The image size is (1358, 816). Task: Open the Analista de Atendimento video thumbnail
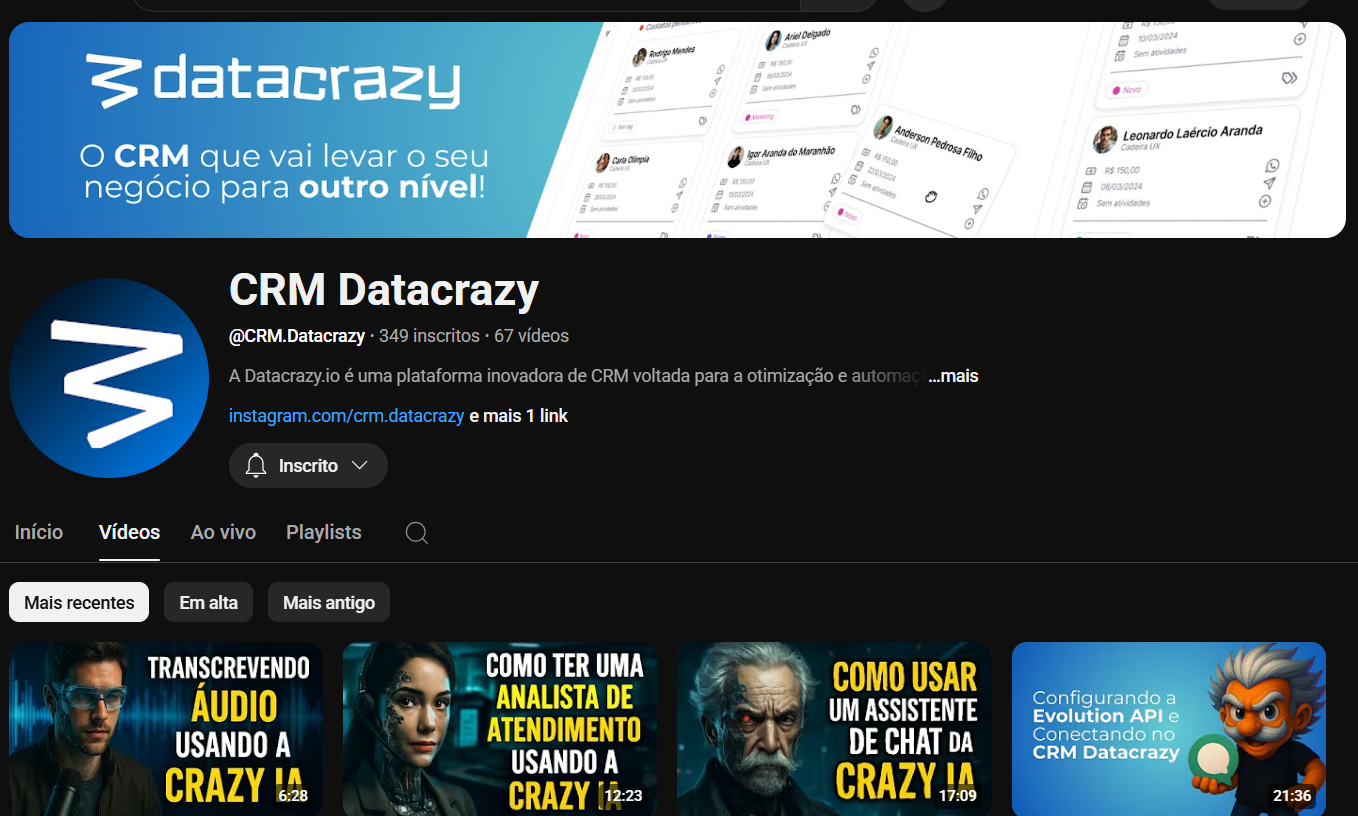(x=500, y=729)
